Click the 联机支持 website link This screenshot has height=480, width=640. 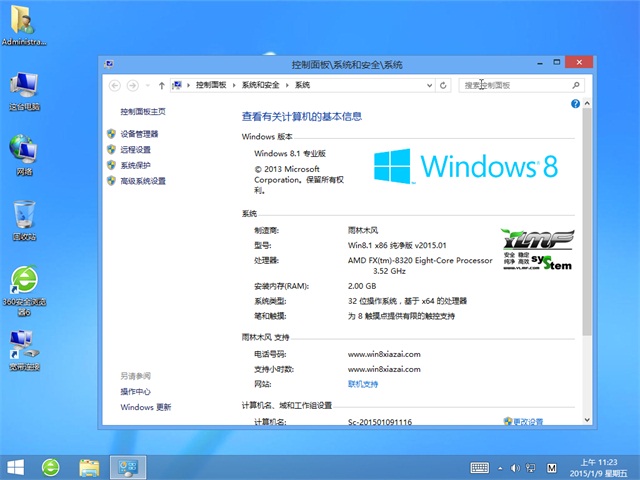point(362,383)
